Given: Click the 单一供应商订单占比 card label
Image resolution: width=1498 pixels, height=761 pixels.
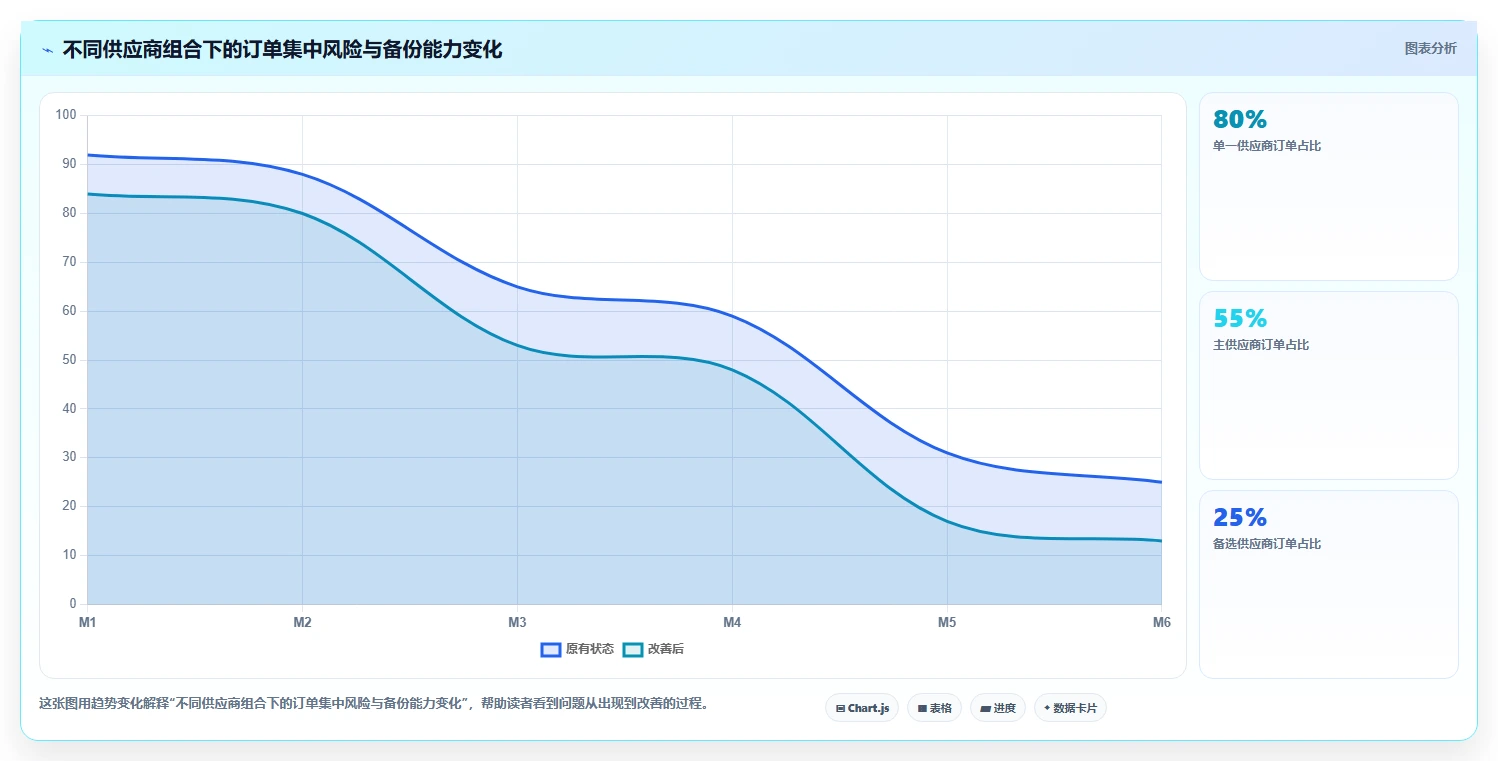Looking at the screenshot, I should [x=1267, y=146].
